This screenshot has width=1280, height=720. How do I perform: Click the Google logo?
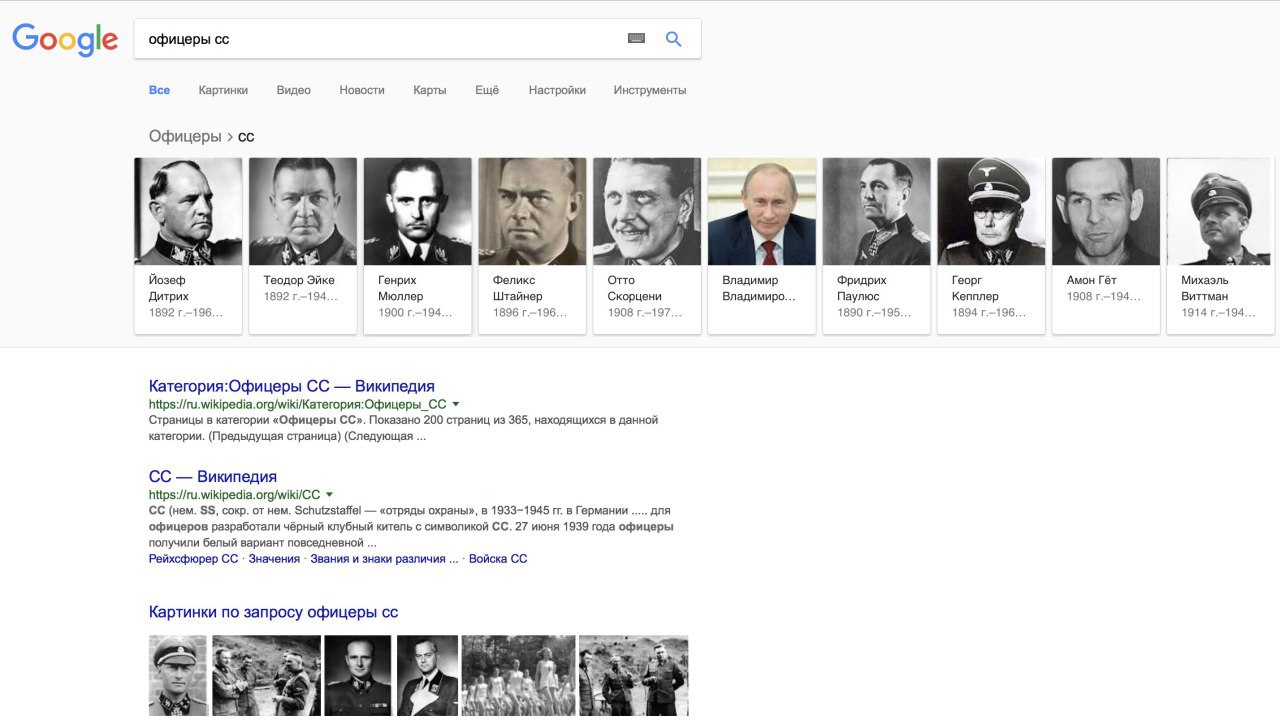(x=65, y=39)
